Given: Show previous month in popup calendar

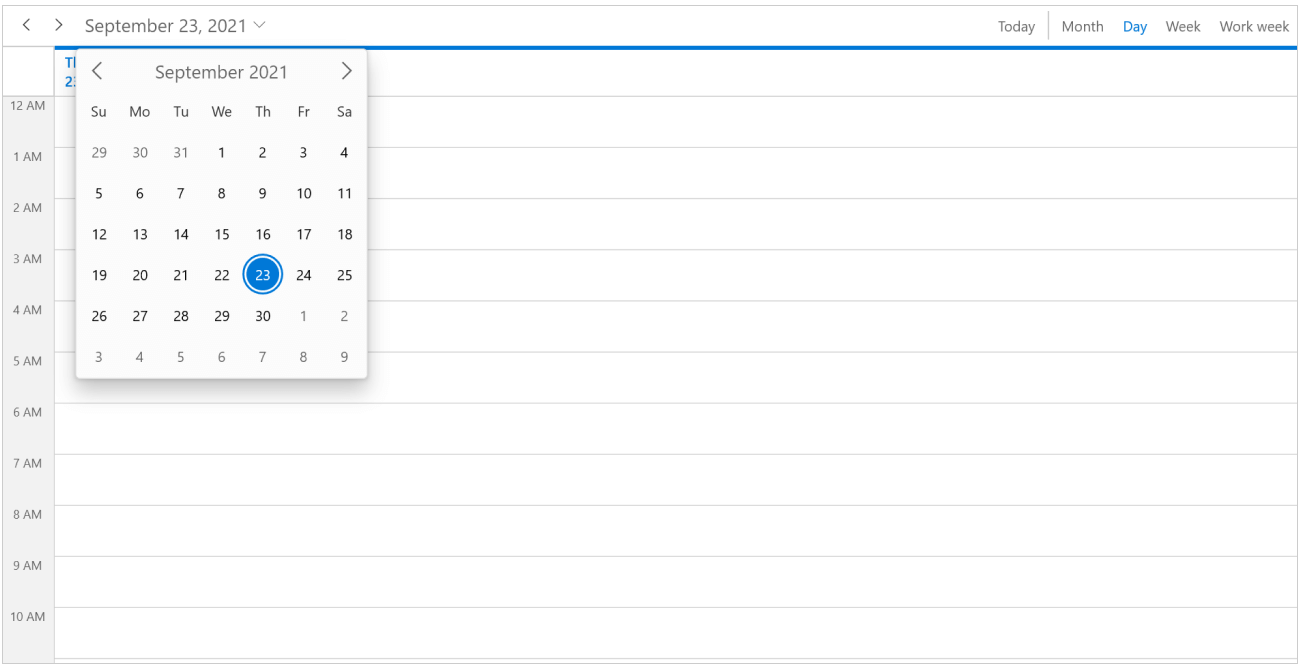Looking at the screenshot, I should pyautogui.click(x=98, y=71).
